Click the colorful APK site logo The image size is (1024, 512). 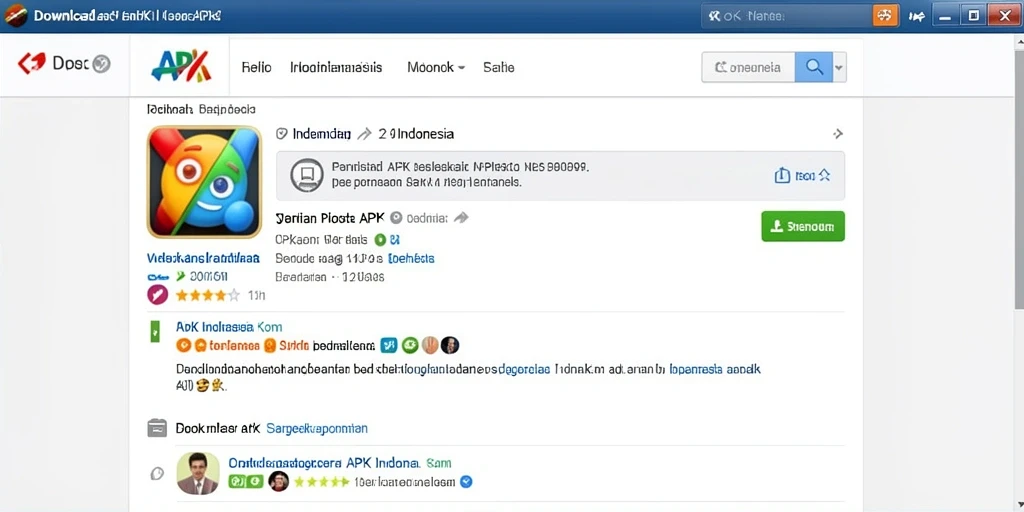click(x=181, y=66)
